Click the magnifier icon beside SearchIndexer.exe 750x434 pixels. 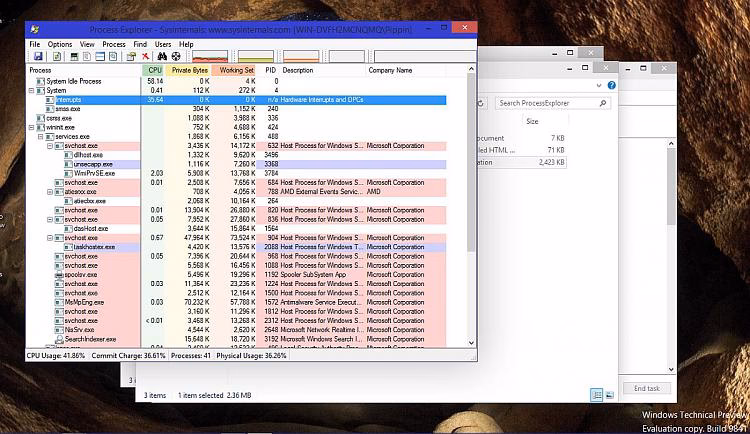click(x=59, y=339)
